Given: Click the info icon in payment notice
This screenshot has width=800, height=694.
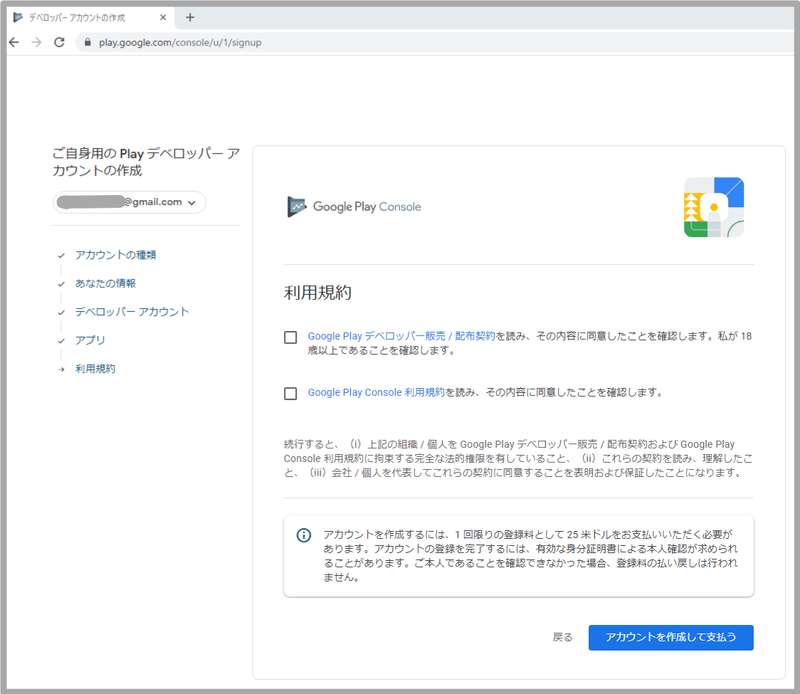Looking at the screenshot, I should click(304, 535).
